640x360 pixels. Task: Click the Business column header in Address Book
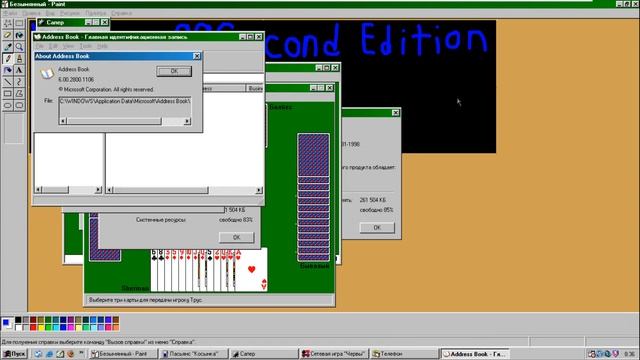(255, 88)
